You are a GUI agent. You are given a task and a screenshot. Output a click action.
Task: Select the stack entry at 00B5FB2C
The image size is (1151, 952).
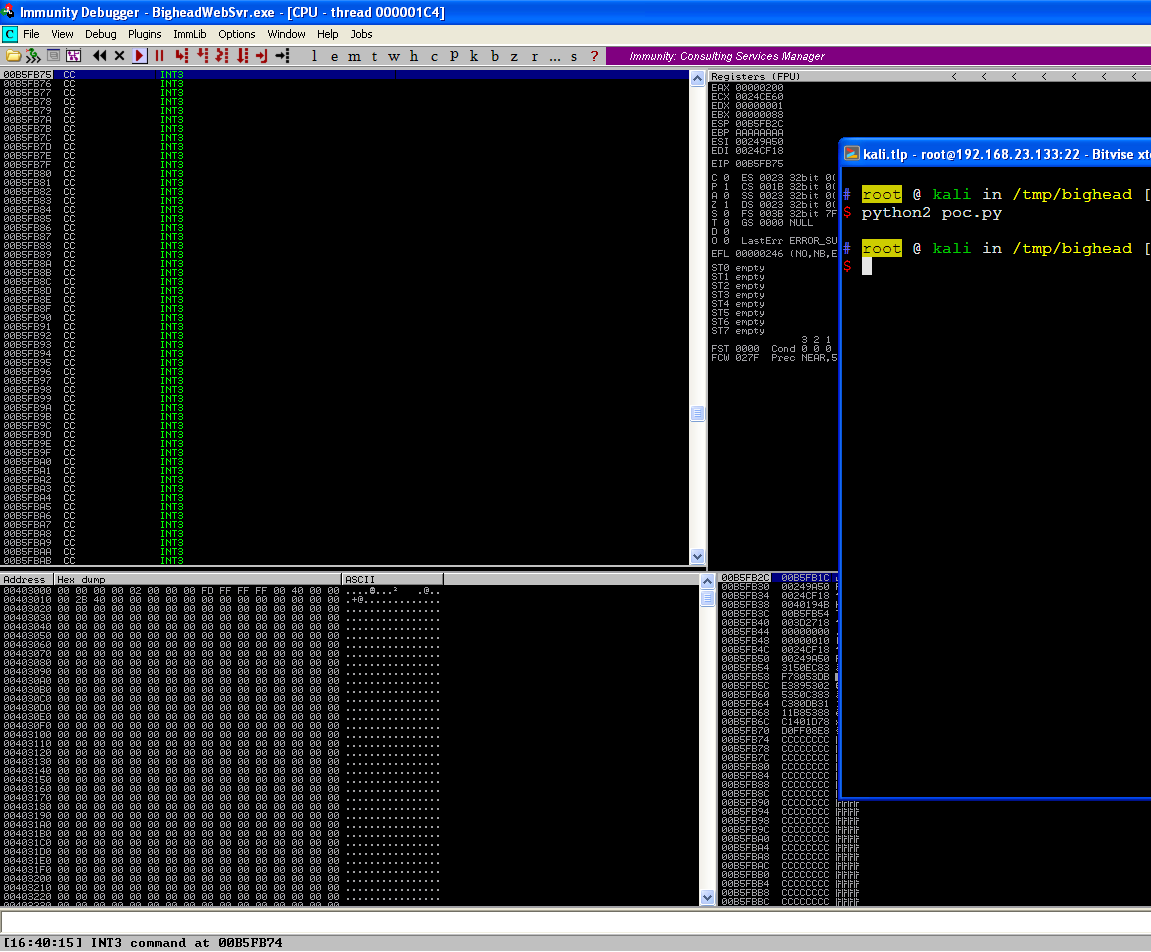(x=745, y=578)
